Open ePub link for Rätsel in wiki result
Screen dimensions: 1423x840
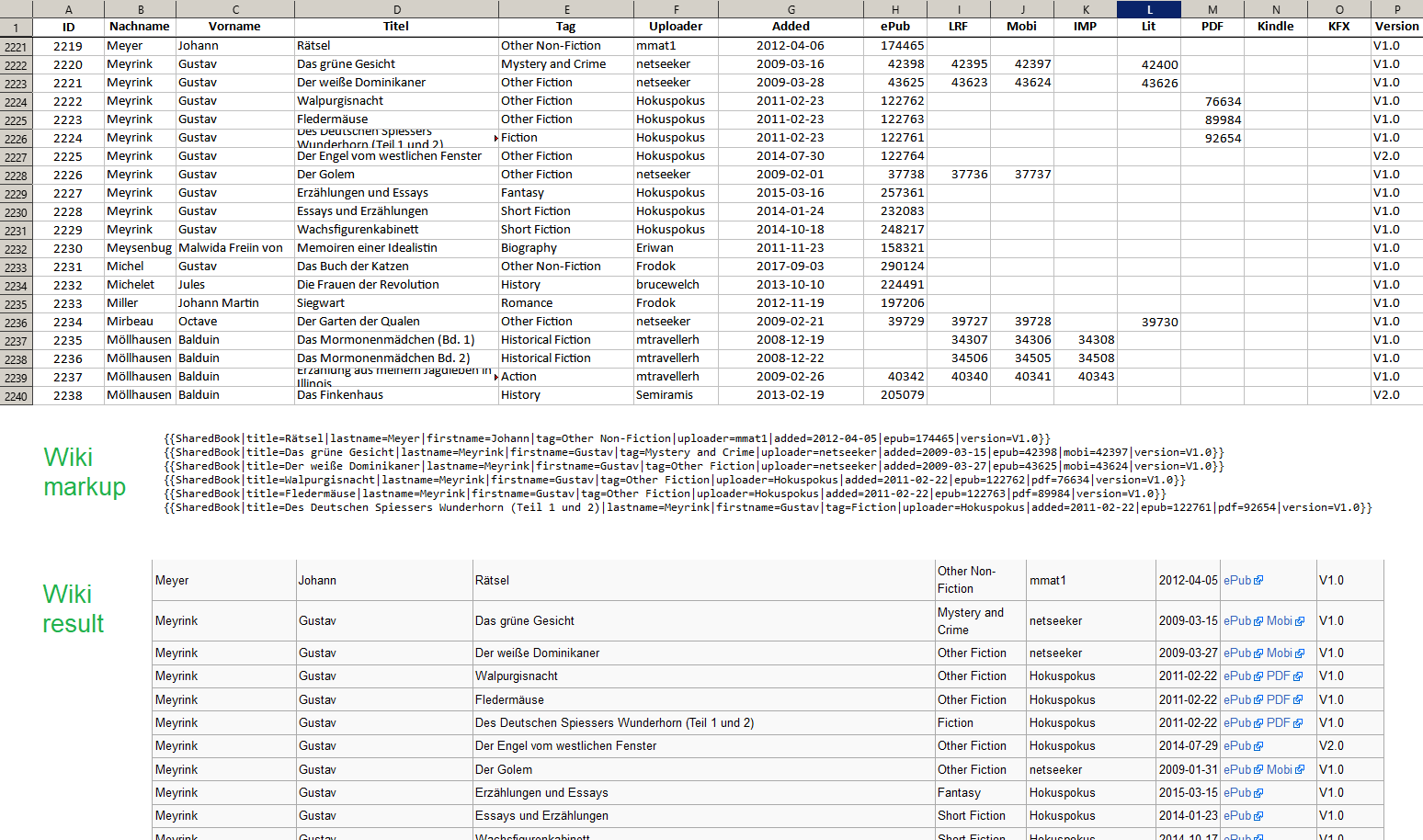click(1243, 581)
